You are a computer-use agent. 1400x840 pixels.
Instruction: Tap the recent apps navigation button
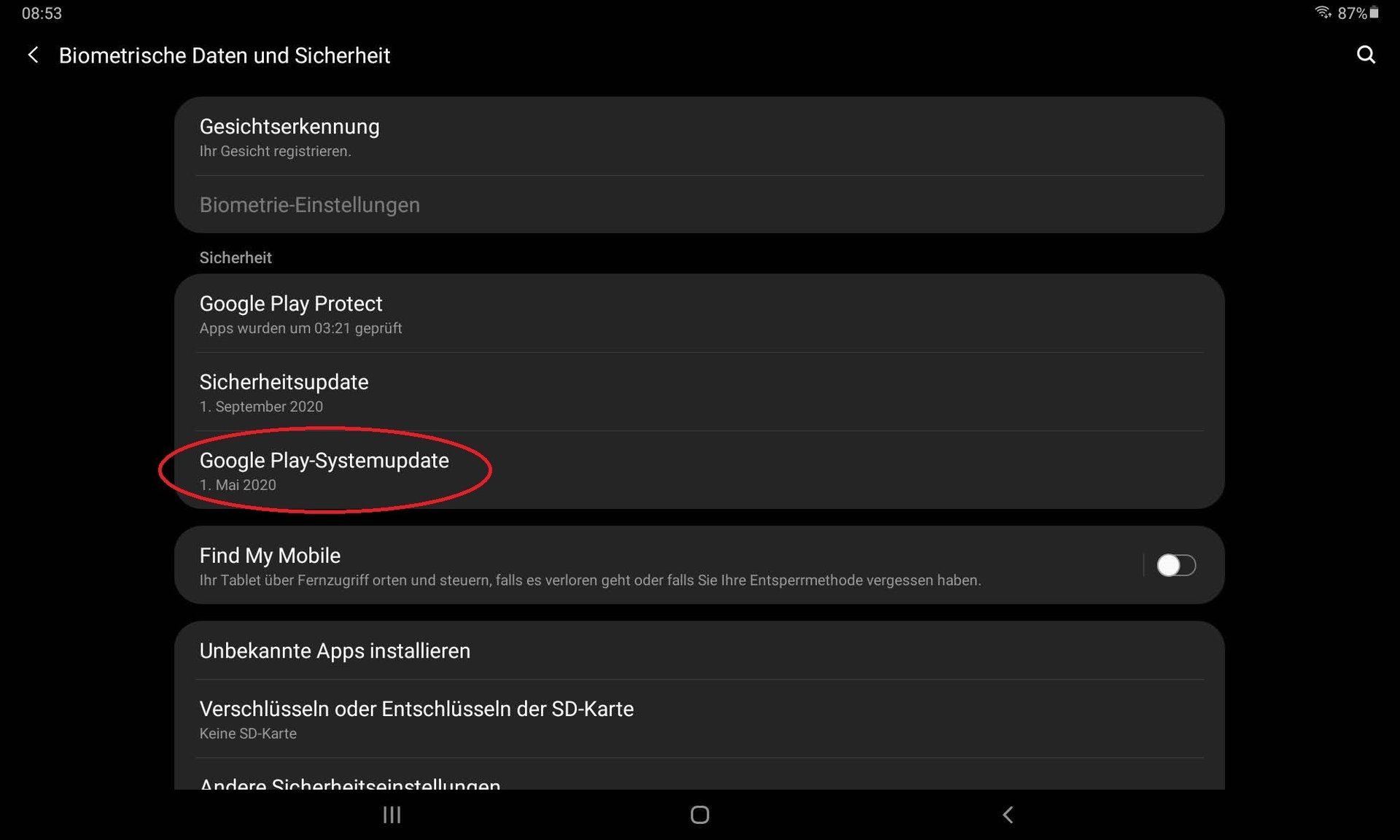392,814
